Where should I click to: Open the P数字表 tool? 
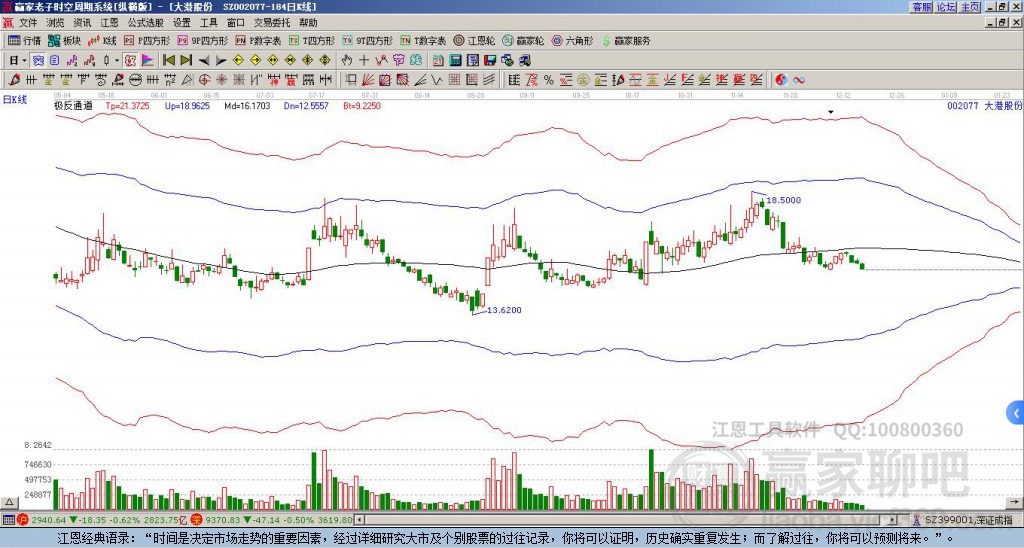pos(258,40)
